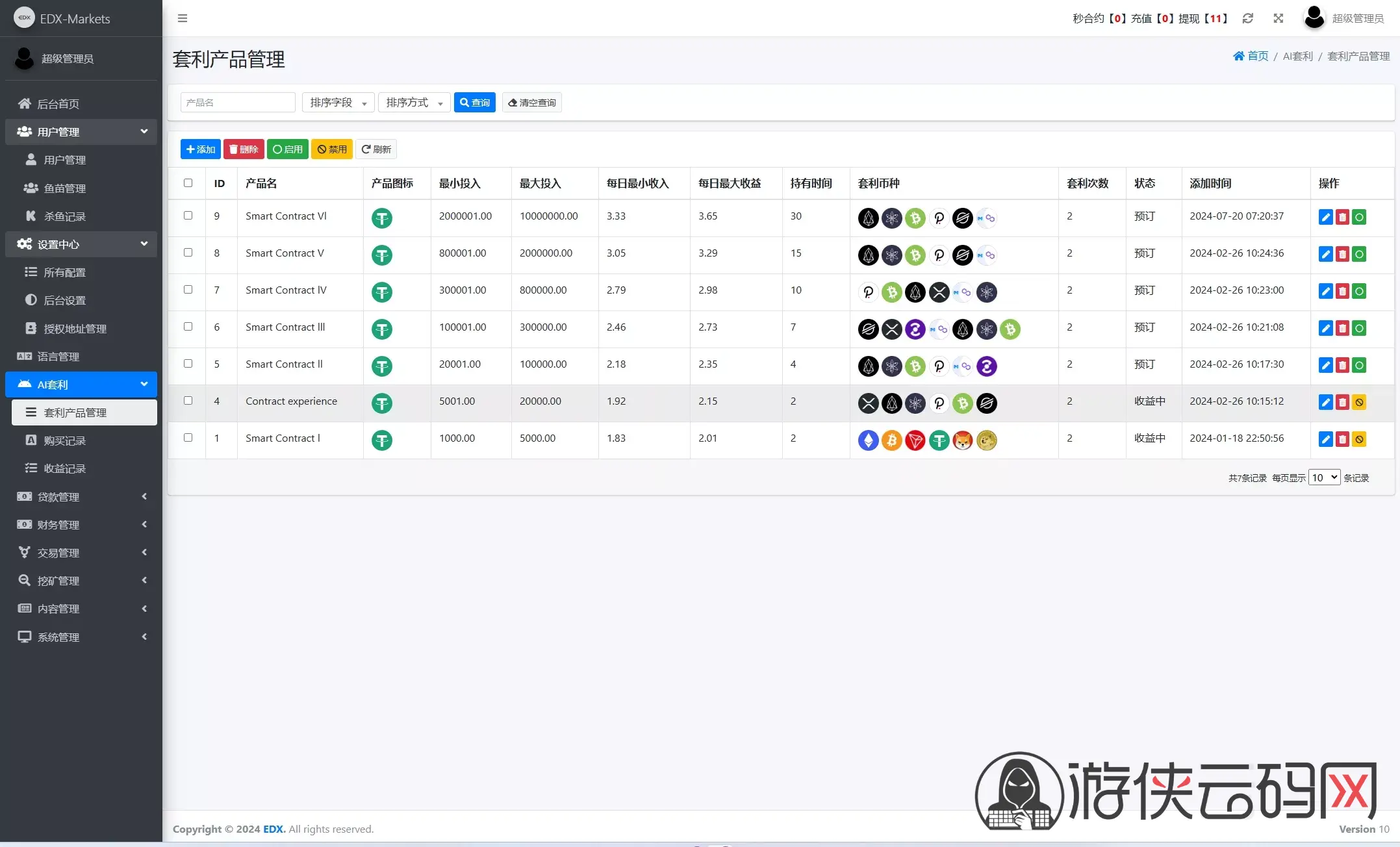Open the top-right admin avatar menu
1400x847 pixels.
[x=1343, y=18]
